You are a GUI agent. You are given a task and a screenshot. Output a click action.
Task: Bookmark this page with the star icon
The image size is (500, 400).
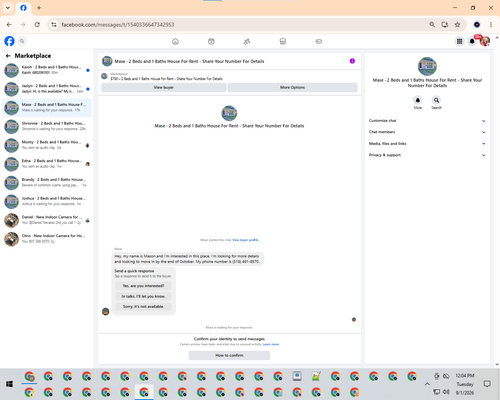point(457,25)
